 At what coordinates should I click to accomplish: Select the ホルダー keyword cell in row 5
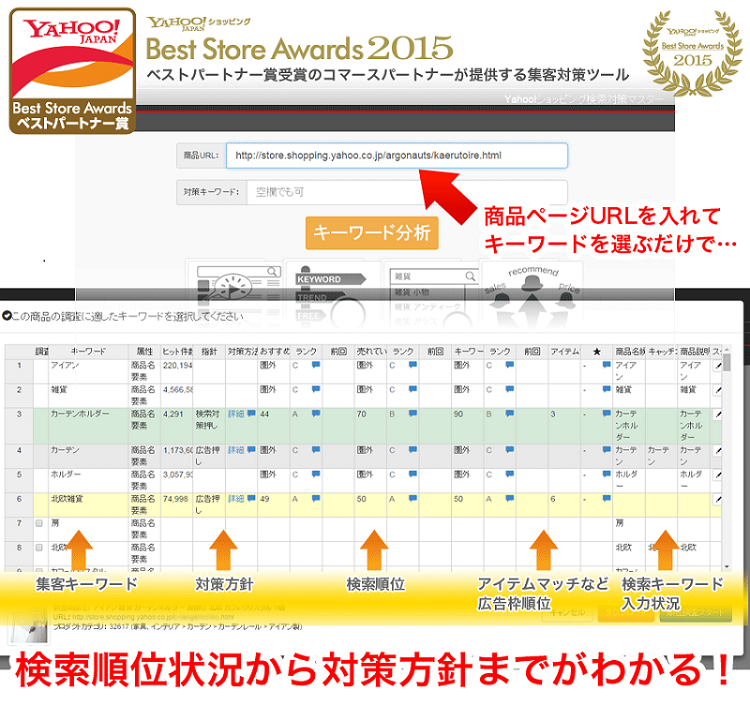click(88, 480)
